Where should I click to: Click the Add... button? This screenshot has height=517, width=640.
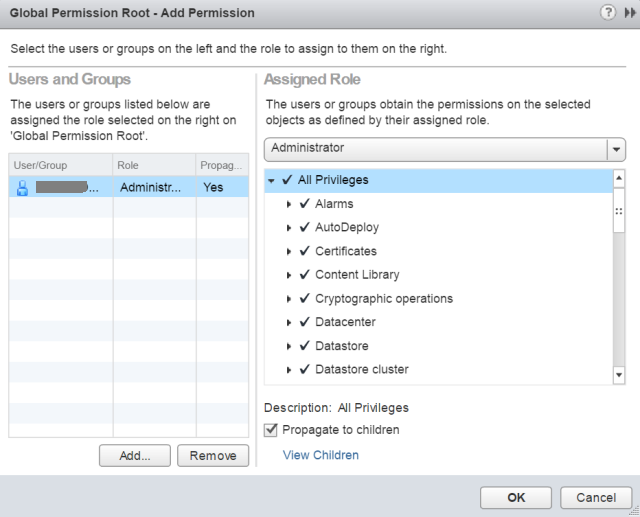click(134, 456)
